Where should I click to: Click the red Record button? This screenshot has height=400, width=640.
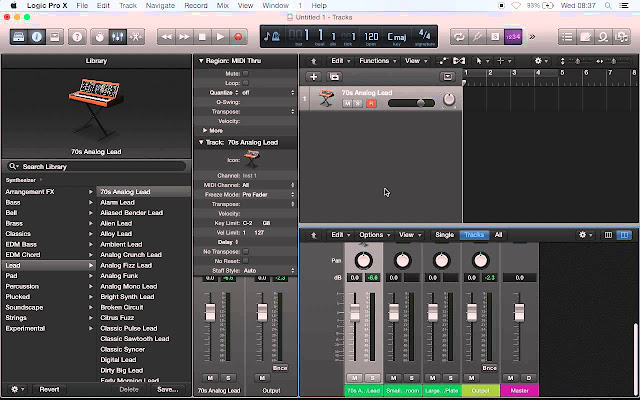click(238, 37)
